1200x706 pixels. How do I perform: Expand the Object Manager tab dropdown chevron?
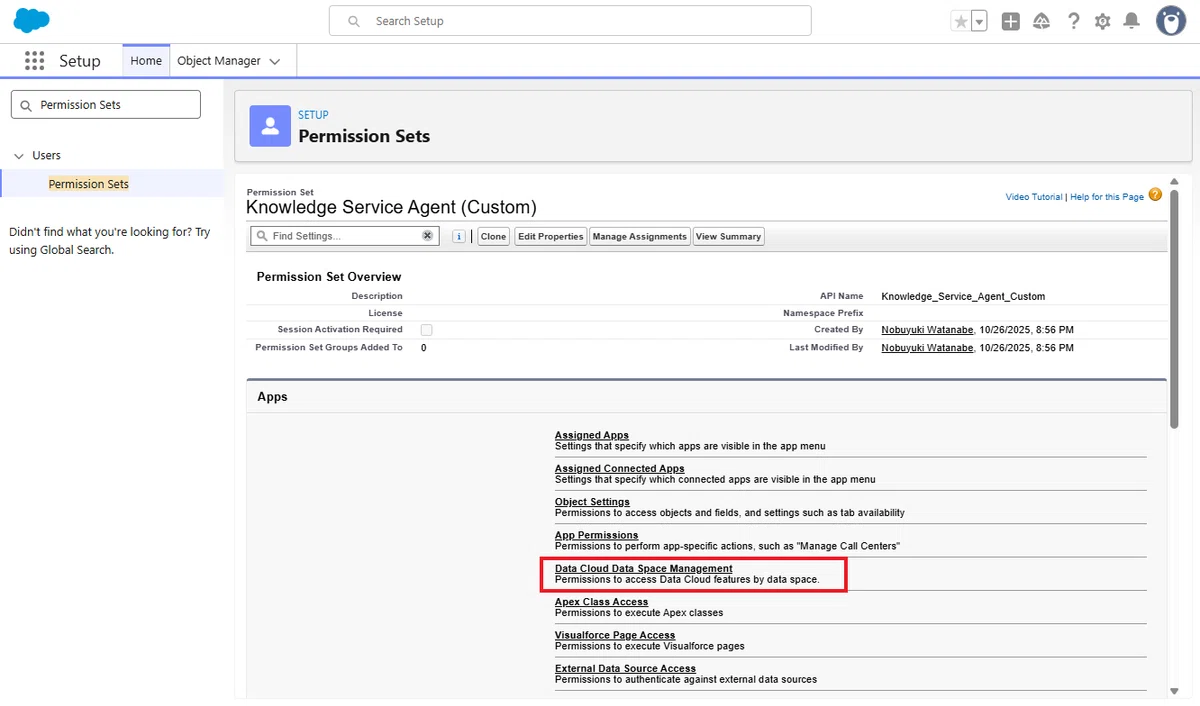coord(275,62)
